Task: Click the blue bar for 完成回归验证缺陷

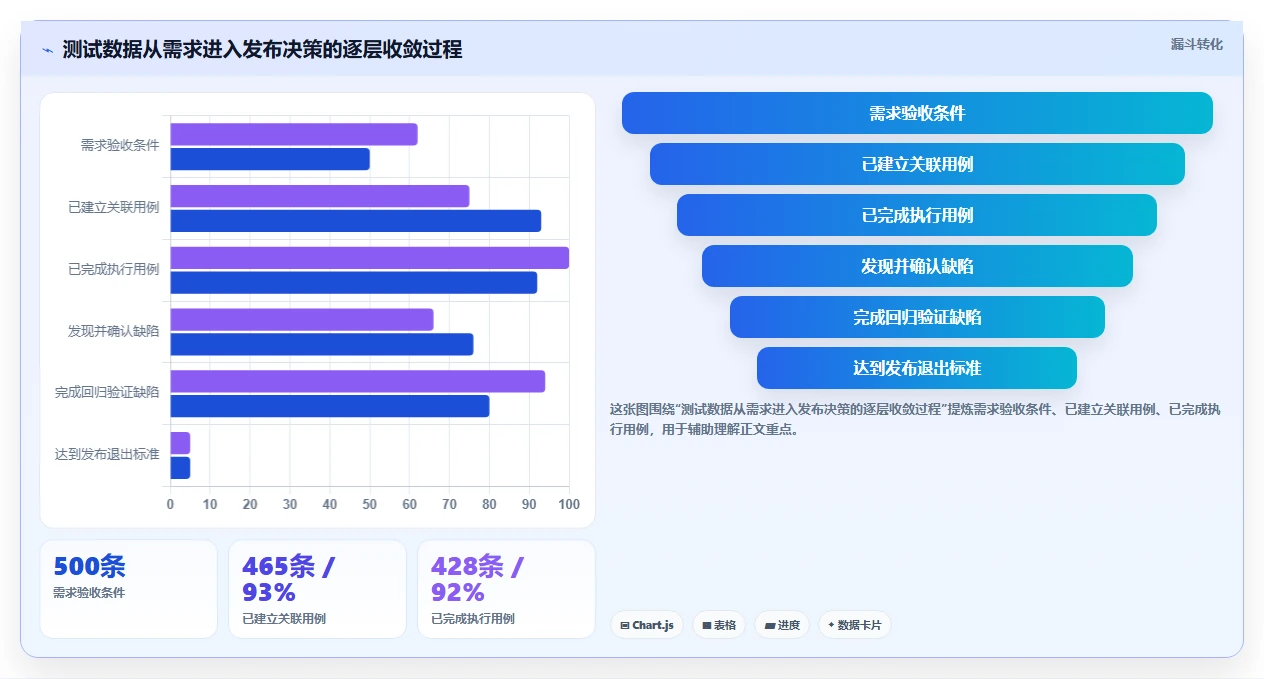Action: tap(330, 406)
